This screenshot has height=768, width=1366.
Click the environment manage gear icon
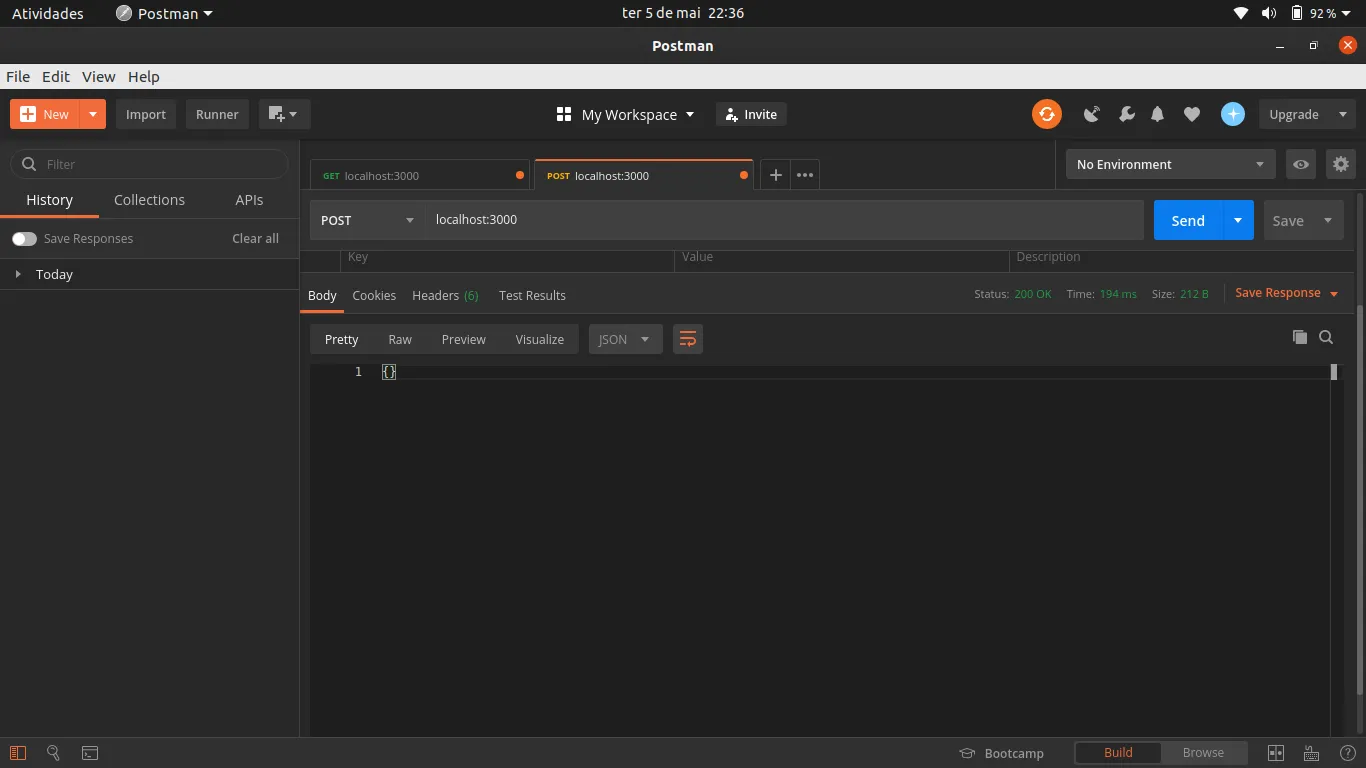click(1340, 164)
